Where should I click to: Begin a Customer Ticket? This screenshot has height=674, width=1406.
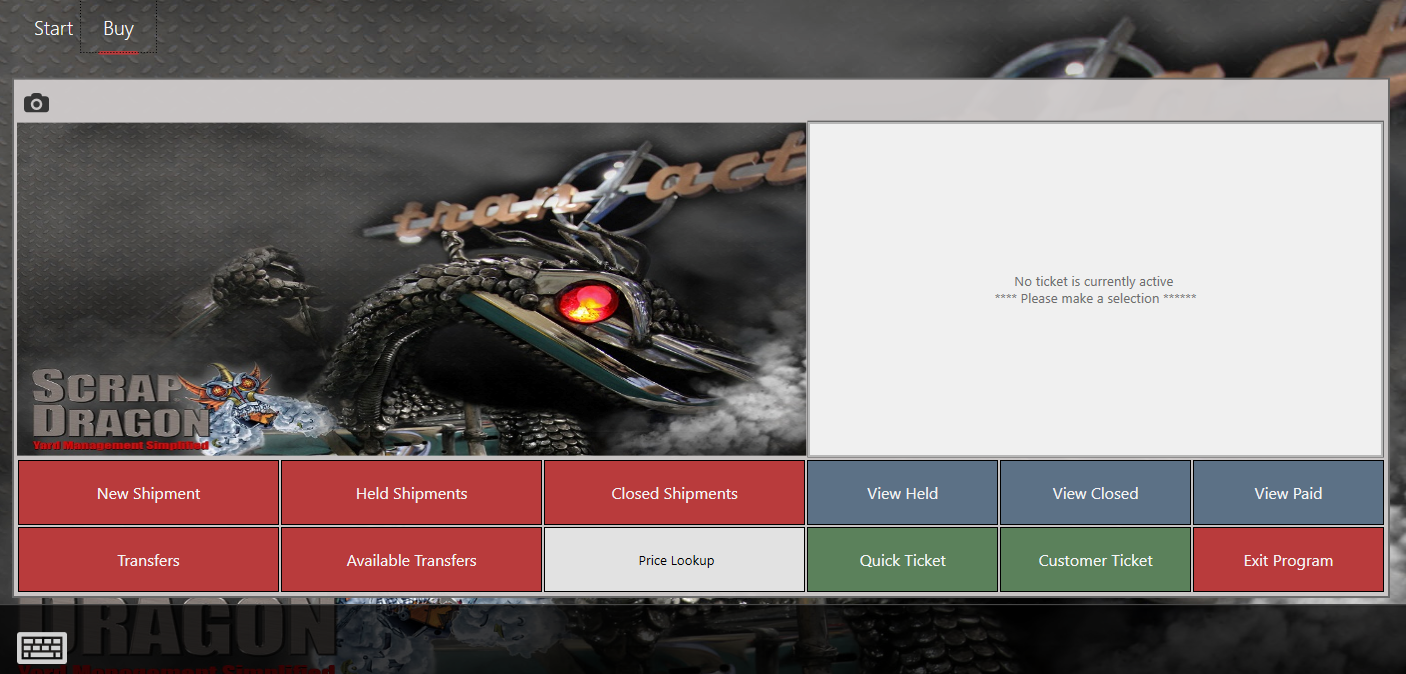[x=1095, y=560]
